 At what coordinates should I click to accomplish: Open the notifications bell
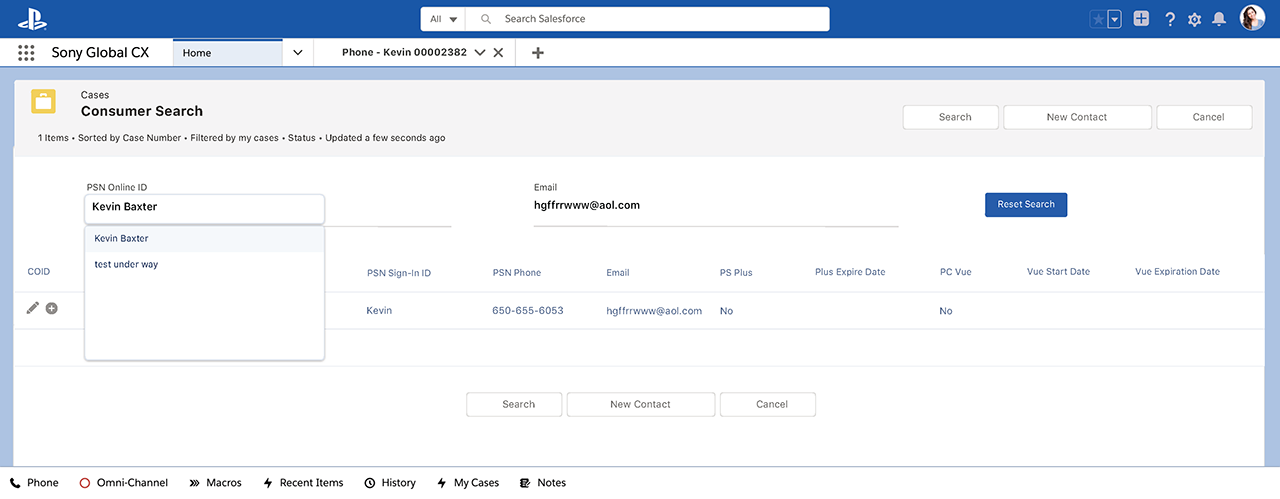[1218, 19]
